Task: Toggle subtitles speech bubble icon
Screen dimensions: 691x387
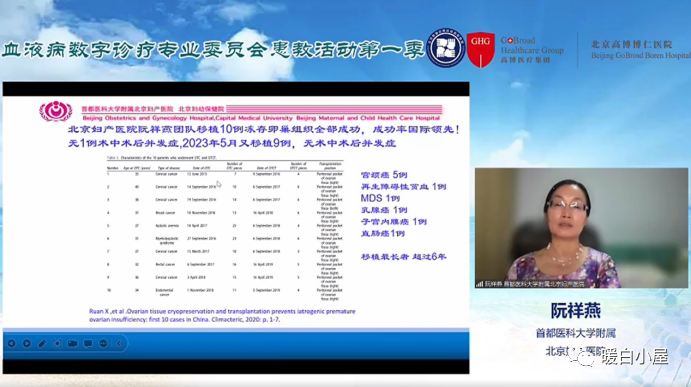Action: click(88, 343)
